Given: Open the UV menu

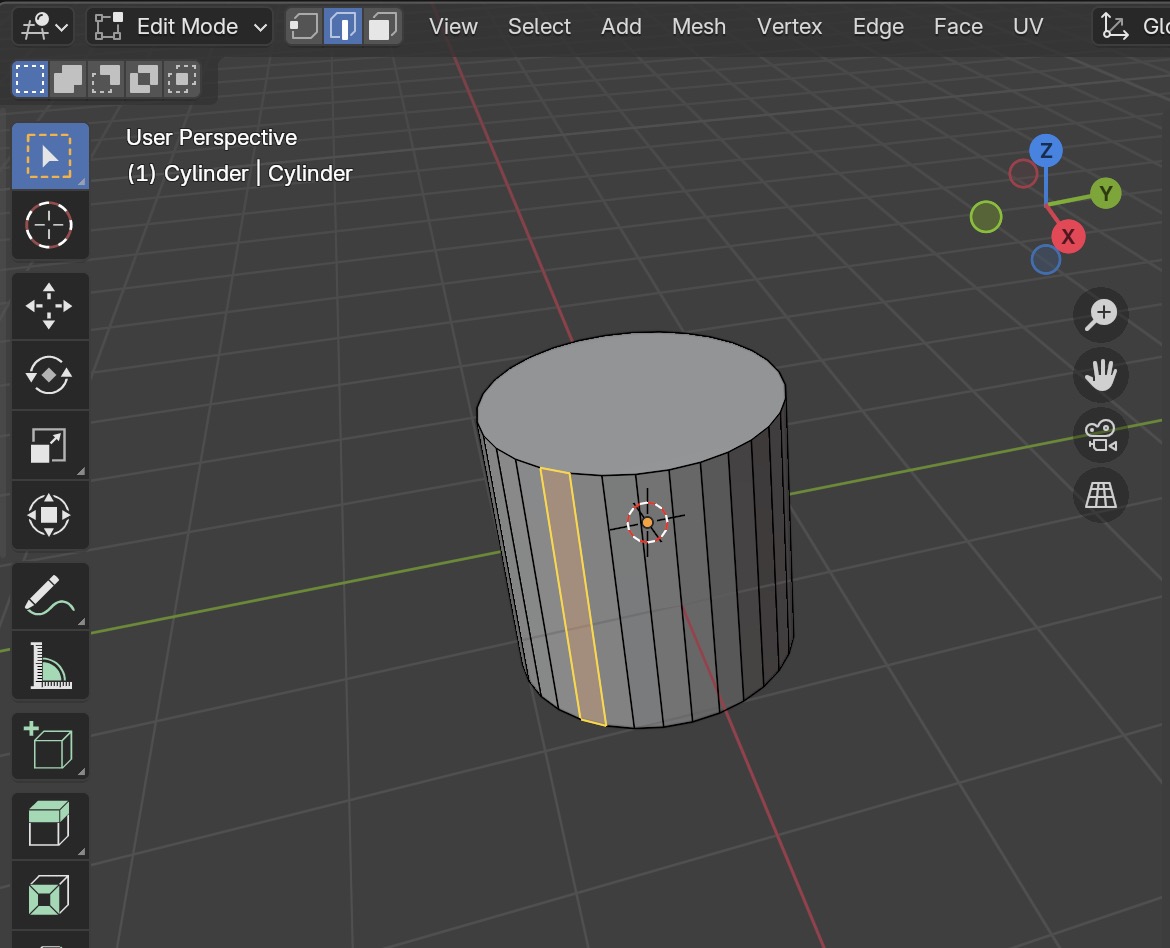Looking at the screenshot, I should click(x=1027, y=27).
